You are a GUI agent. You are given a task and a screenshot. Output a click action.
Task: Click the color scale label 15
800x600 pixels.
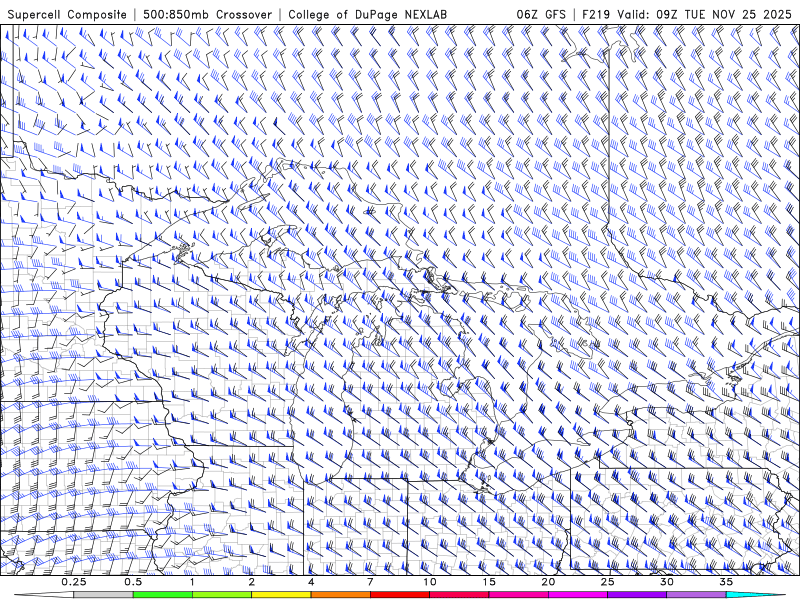click(489, 582)
